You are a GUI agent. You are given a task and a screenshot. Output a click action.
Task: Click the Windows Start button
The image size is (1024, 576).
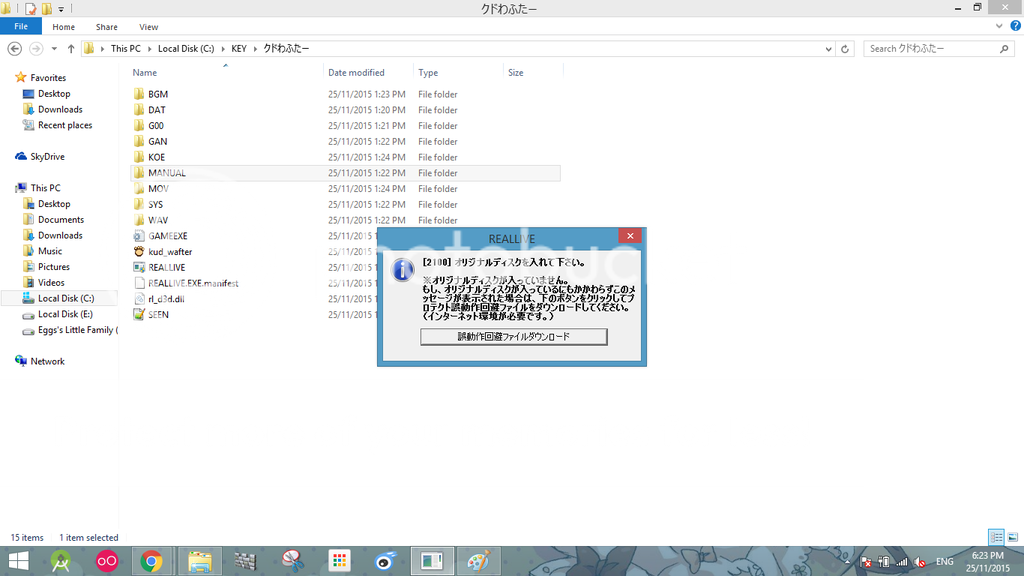pyautogui.click(x=18, y=561)
